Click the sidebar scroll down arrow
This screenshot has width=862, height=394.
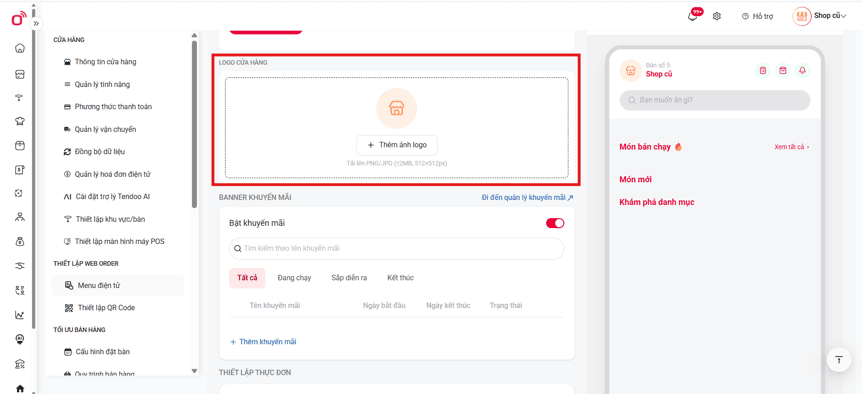[x=194, y=371]
